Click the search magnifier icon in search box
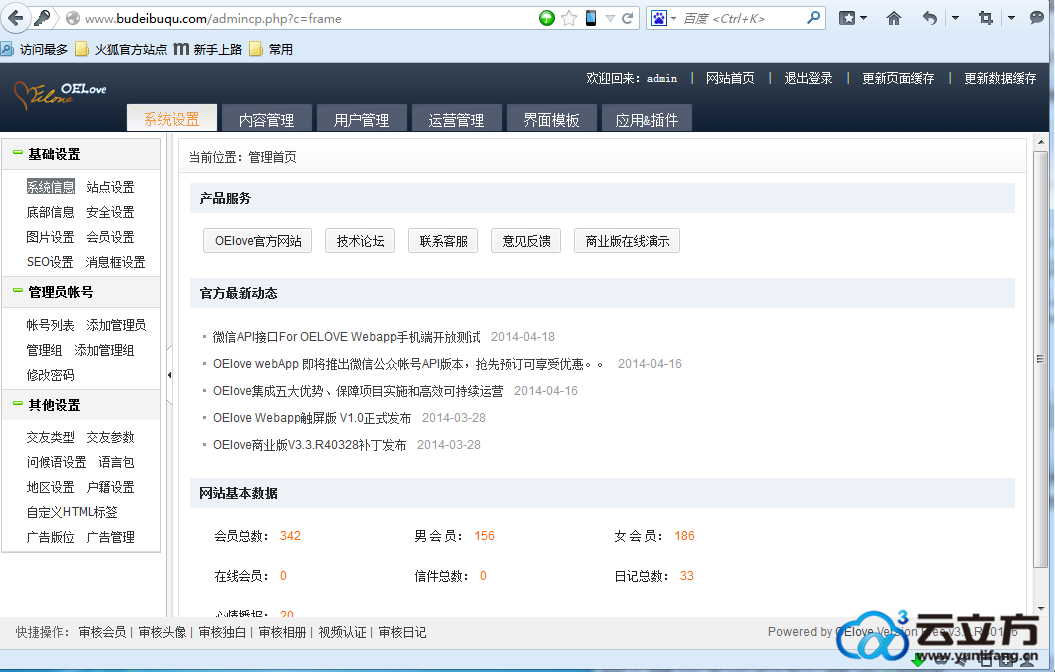Viewport: 1055px width, 672px height. pos(813,17)
